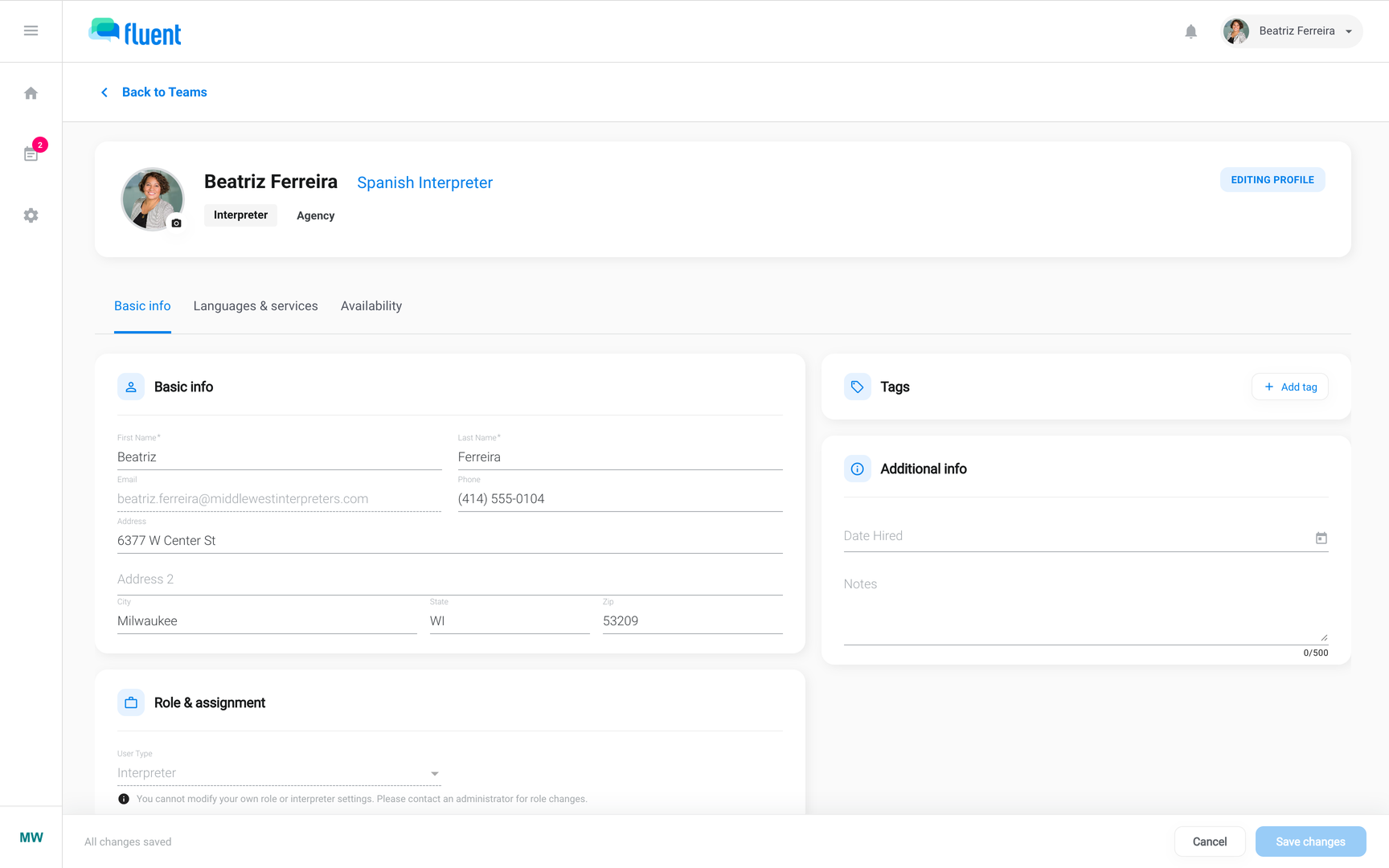Screen dimensions: 1389x868
Task: Click the Notes resize handle
Action: coord(1323,637)
